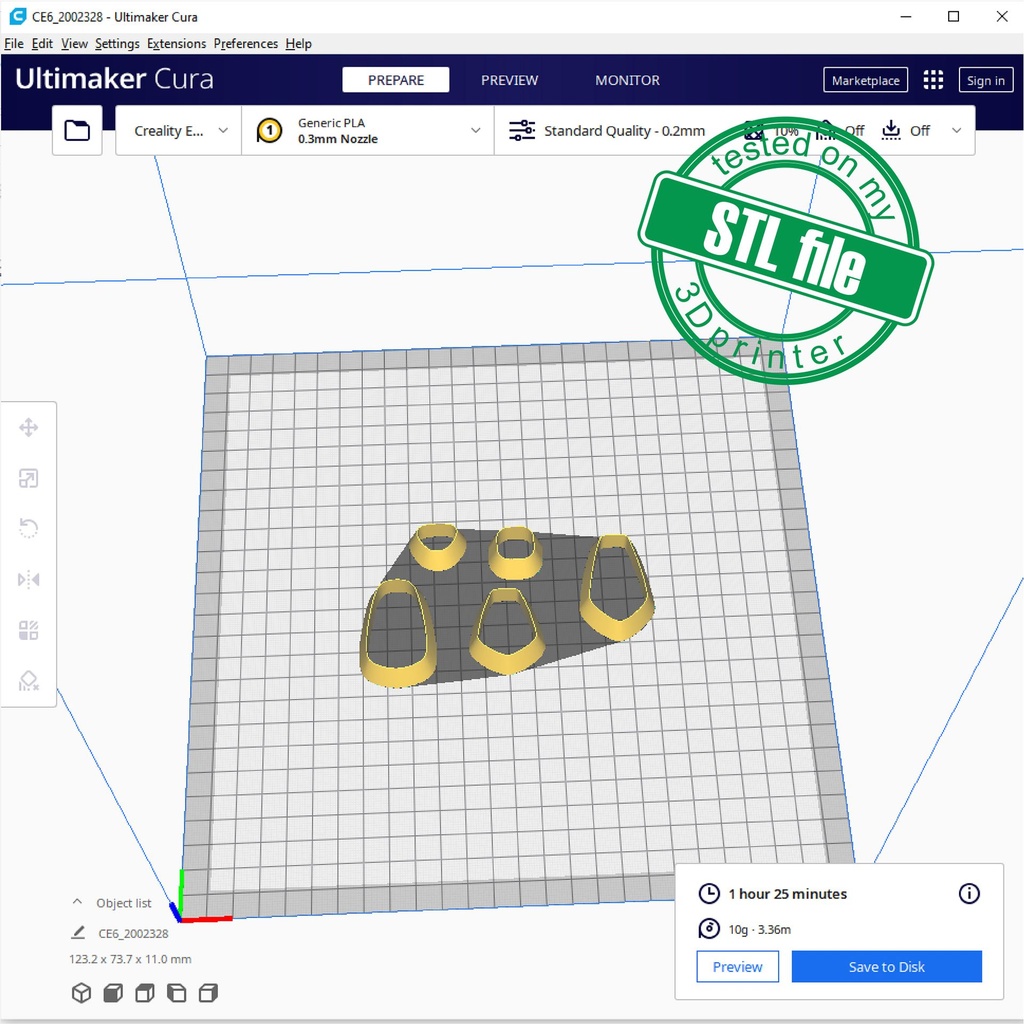This screenshot has height=1024, width=1024.
Task: Open Per Model Settings tool
Action: pos(29,630)
